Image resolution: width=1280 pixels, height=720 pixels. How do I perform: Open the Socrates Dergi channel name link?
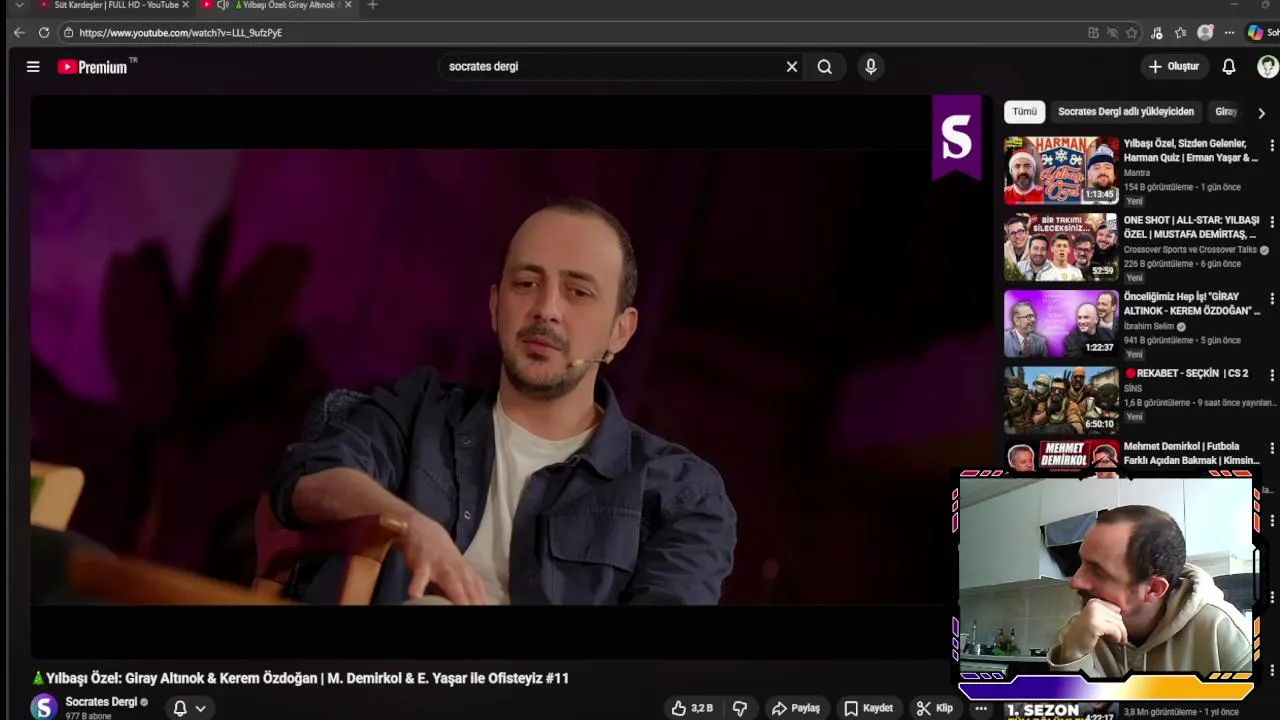[101, 702]
